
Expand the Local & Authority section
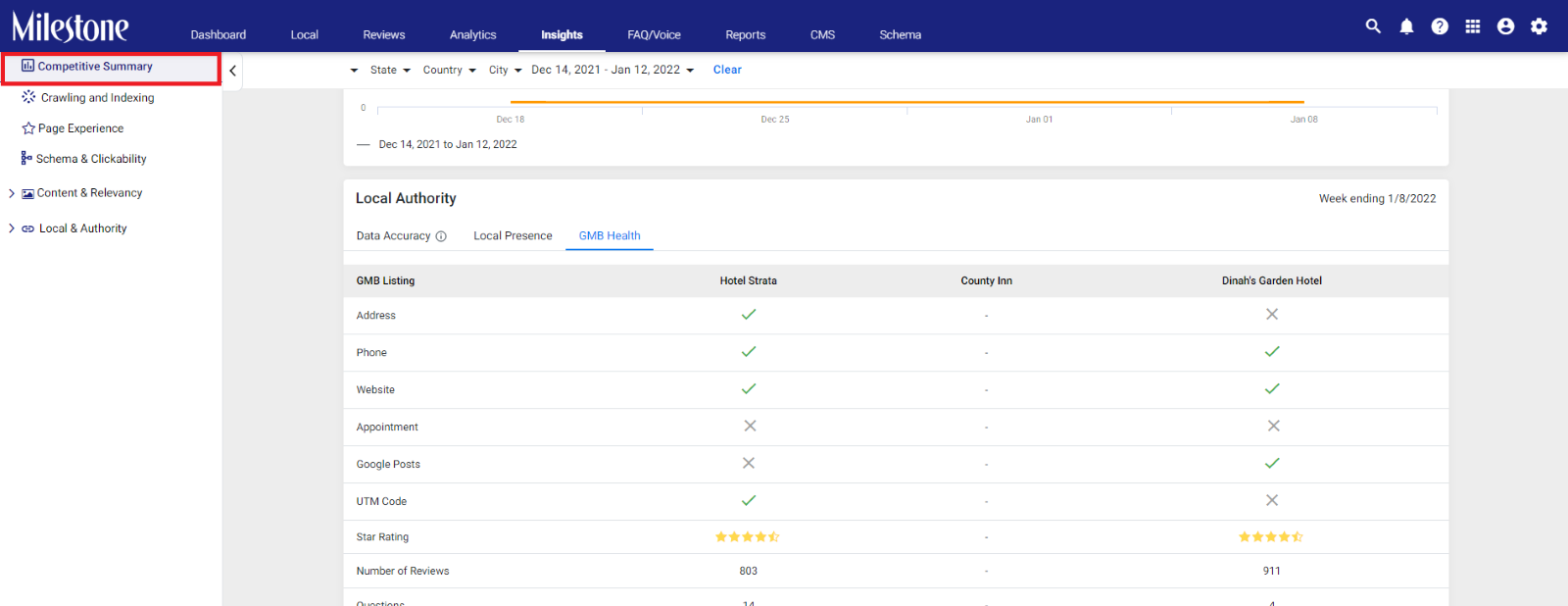pos(12,228)
